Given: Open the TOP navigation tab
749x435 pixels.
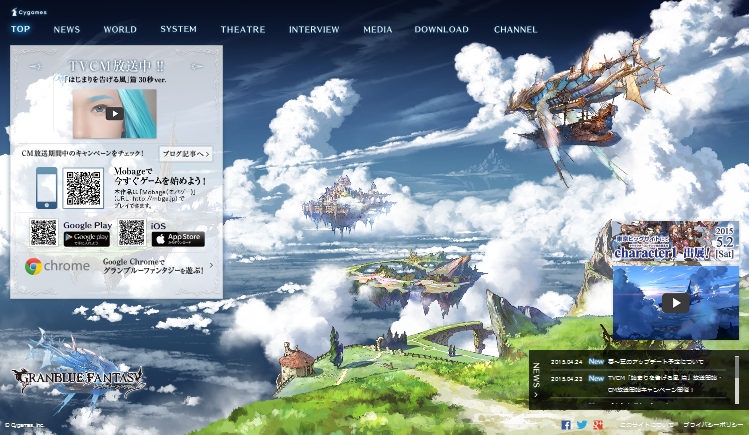Looking at the screenshot, I should tap(21, 29).
